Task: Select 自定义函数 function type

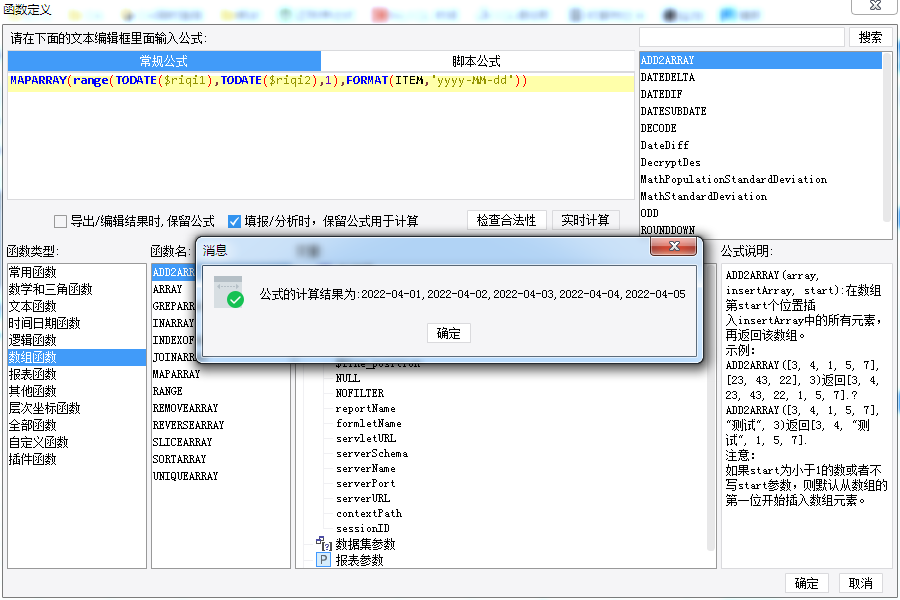Action: (x=77, y=442)
